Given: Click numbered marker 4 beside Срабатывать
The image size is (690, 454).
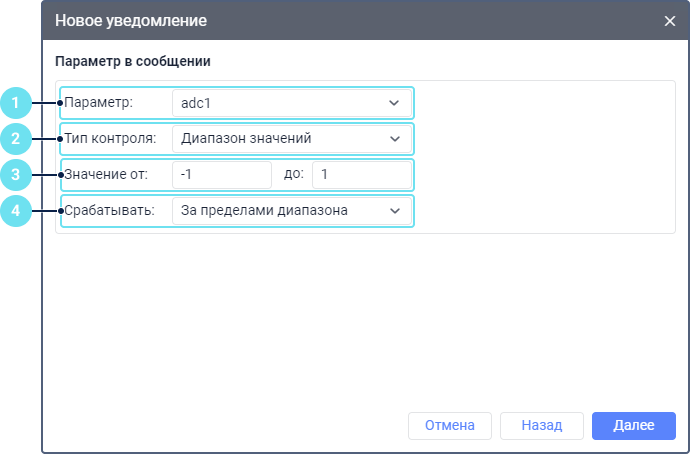Looking at the screenshot, I should [15, 210].
